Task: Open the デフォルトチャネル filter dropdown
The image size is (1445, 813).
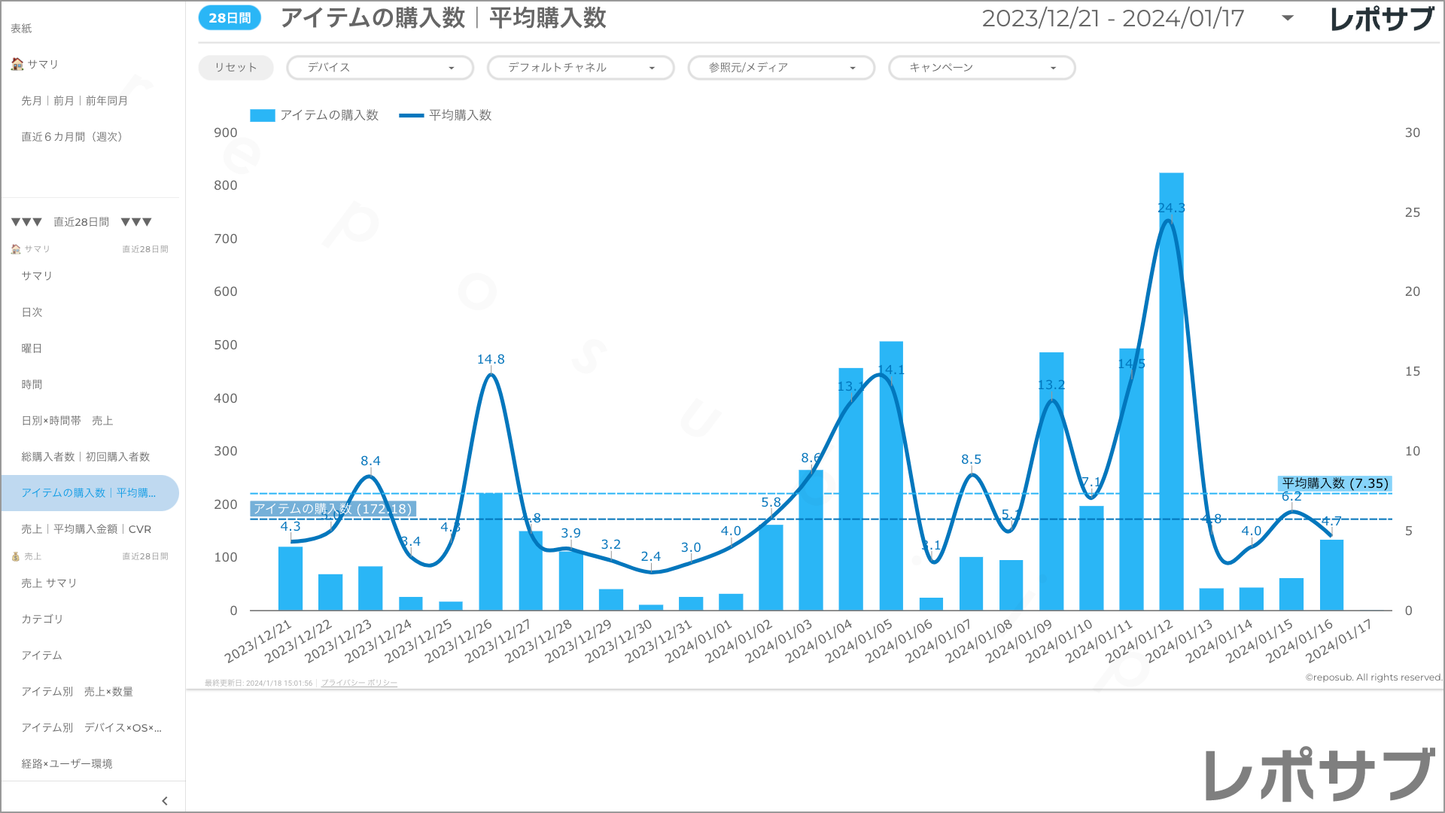Action: click(580, 68)
